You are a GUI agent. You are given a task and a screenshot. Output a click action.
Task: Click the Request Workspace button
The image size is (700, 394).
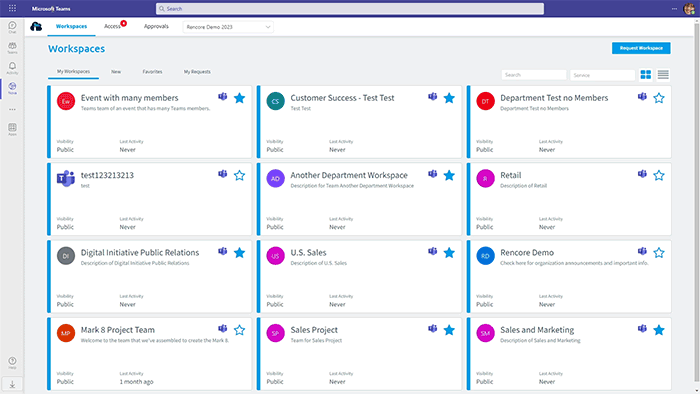pos(641,48)
